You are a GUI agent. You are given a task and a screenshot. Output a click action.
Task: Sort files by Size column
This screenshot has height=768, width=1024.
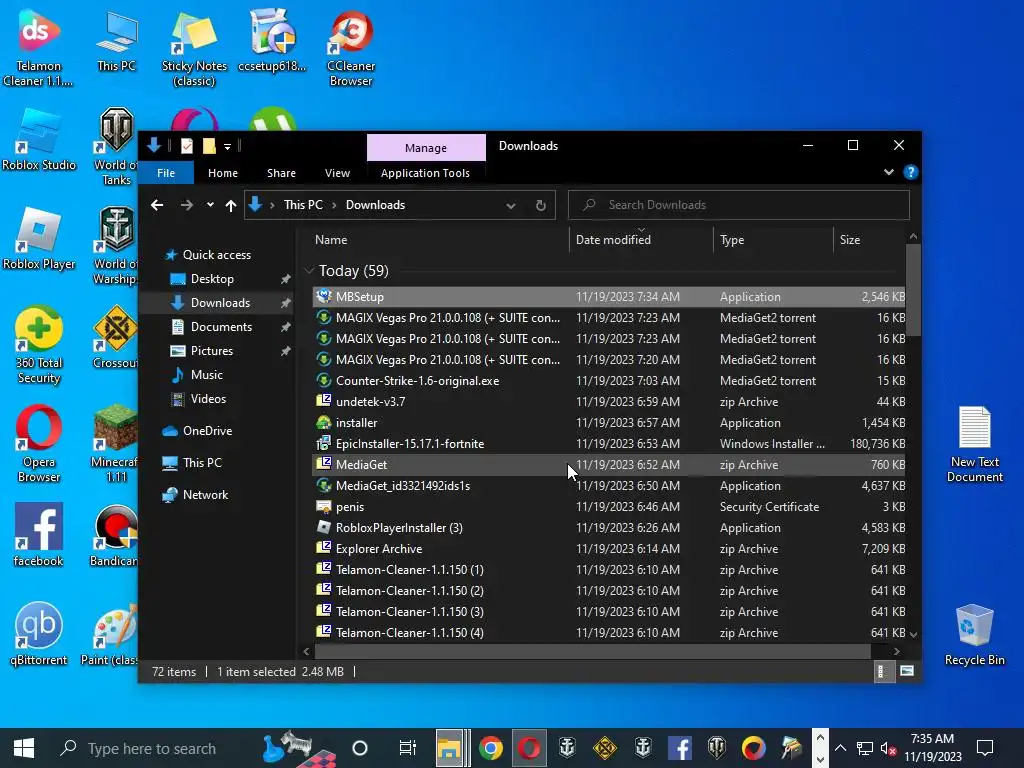[869, 240]
